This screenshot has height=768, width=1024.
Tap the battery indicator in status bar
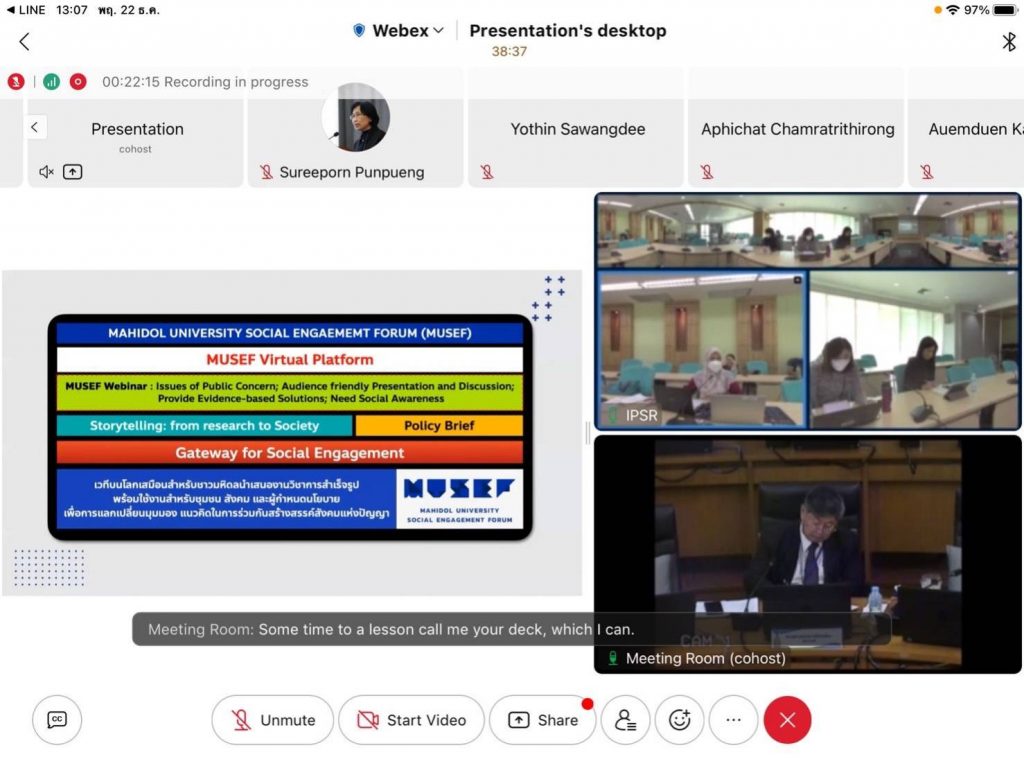1004,10
